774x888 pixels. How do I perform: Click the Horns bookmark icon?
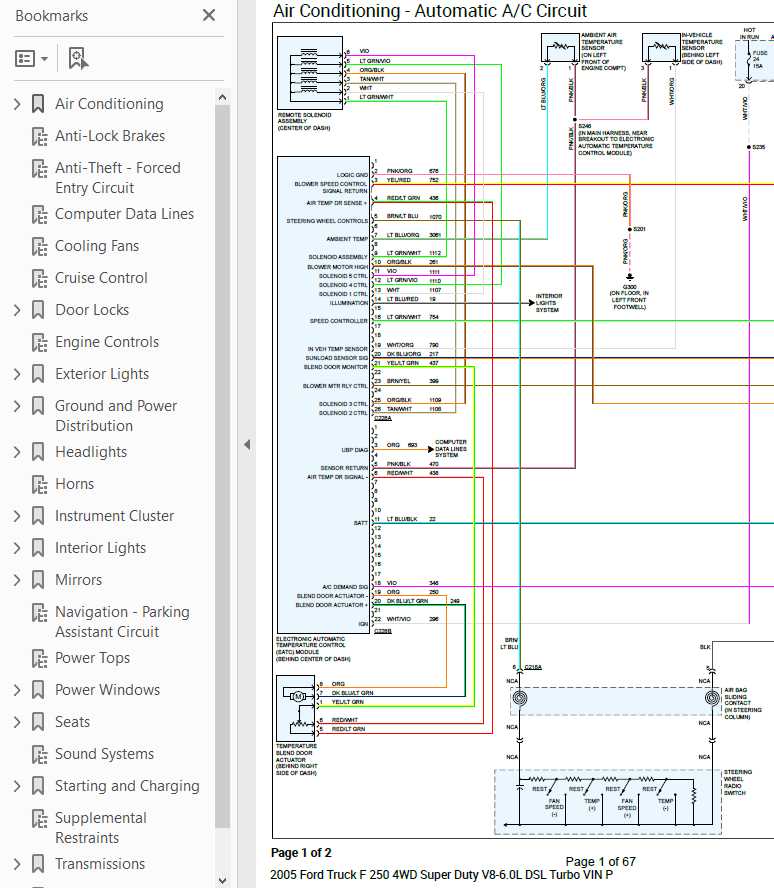[x=39, y=484]
